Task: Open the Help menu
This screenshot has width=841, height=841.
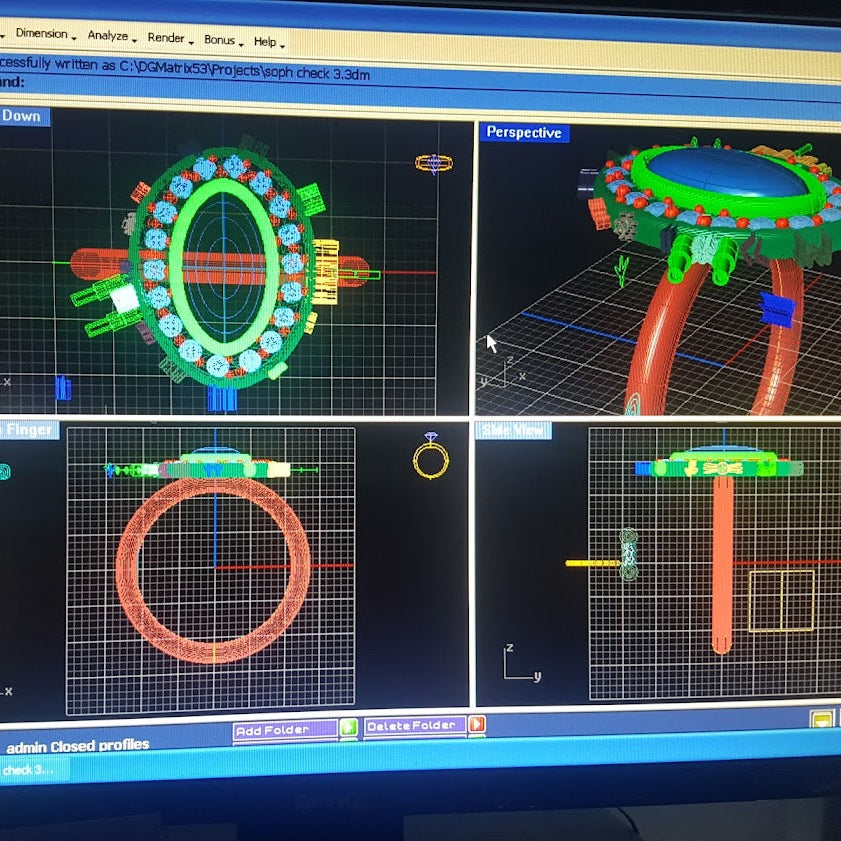Action: (267, 42)
